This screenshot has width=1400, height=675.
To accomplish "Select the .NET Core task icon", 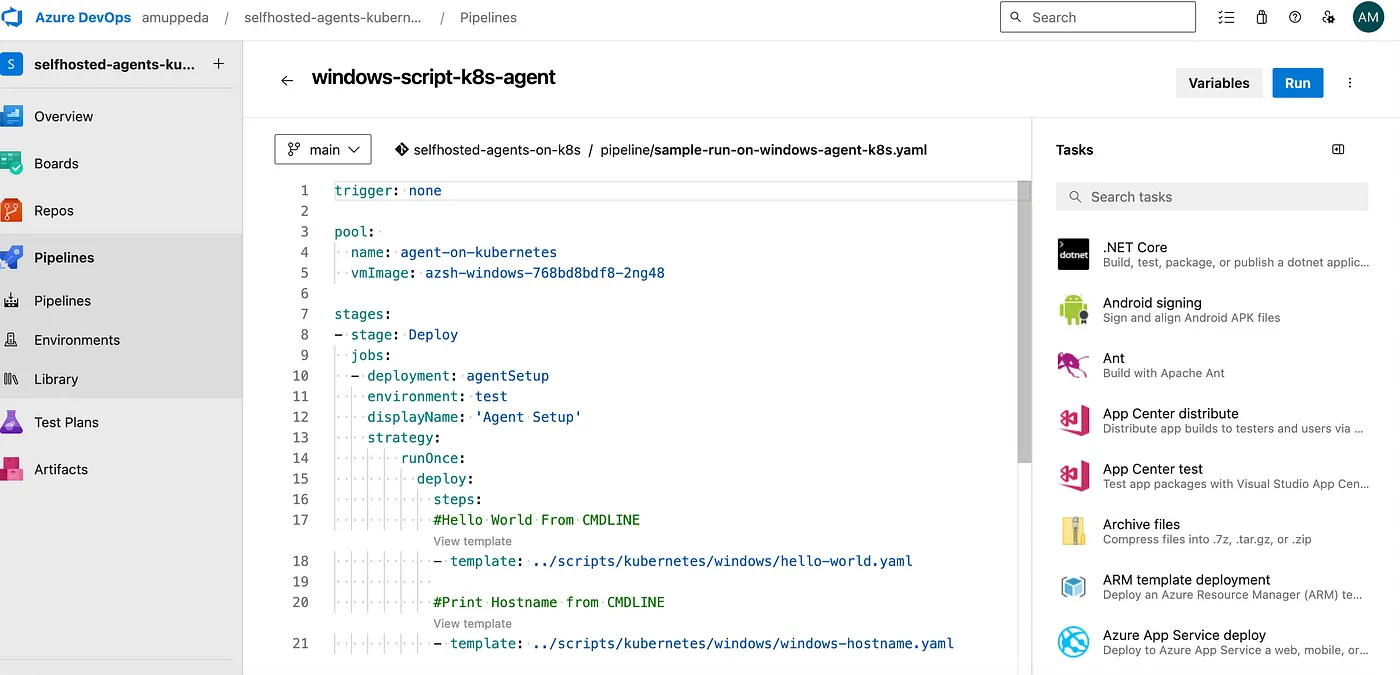I will tap(1073, 254).
